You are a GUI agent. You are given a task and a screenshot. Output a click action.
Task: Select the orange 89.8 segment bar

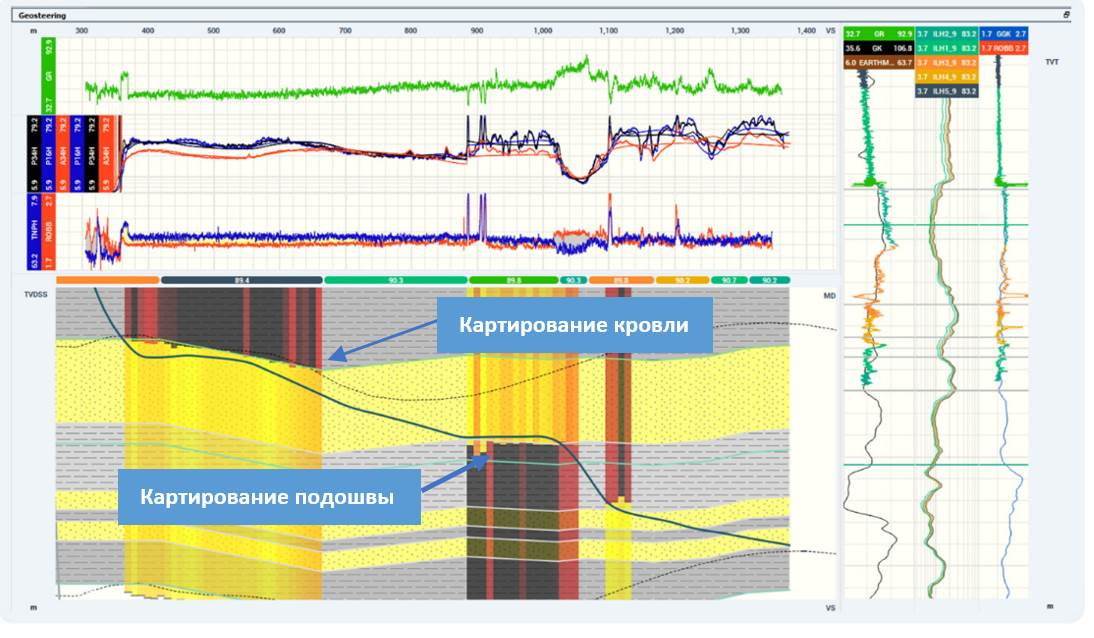[x=621, y=280]
